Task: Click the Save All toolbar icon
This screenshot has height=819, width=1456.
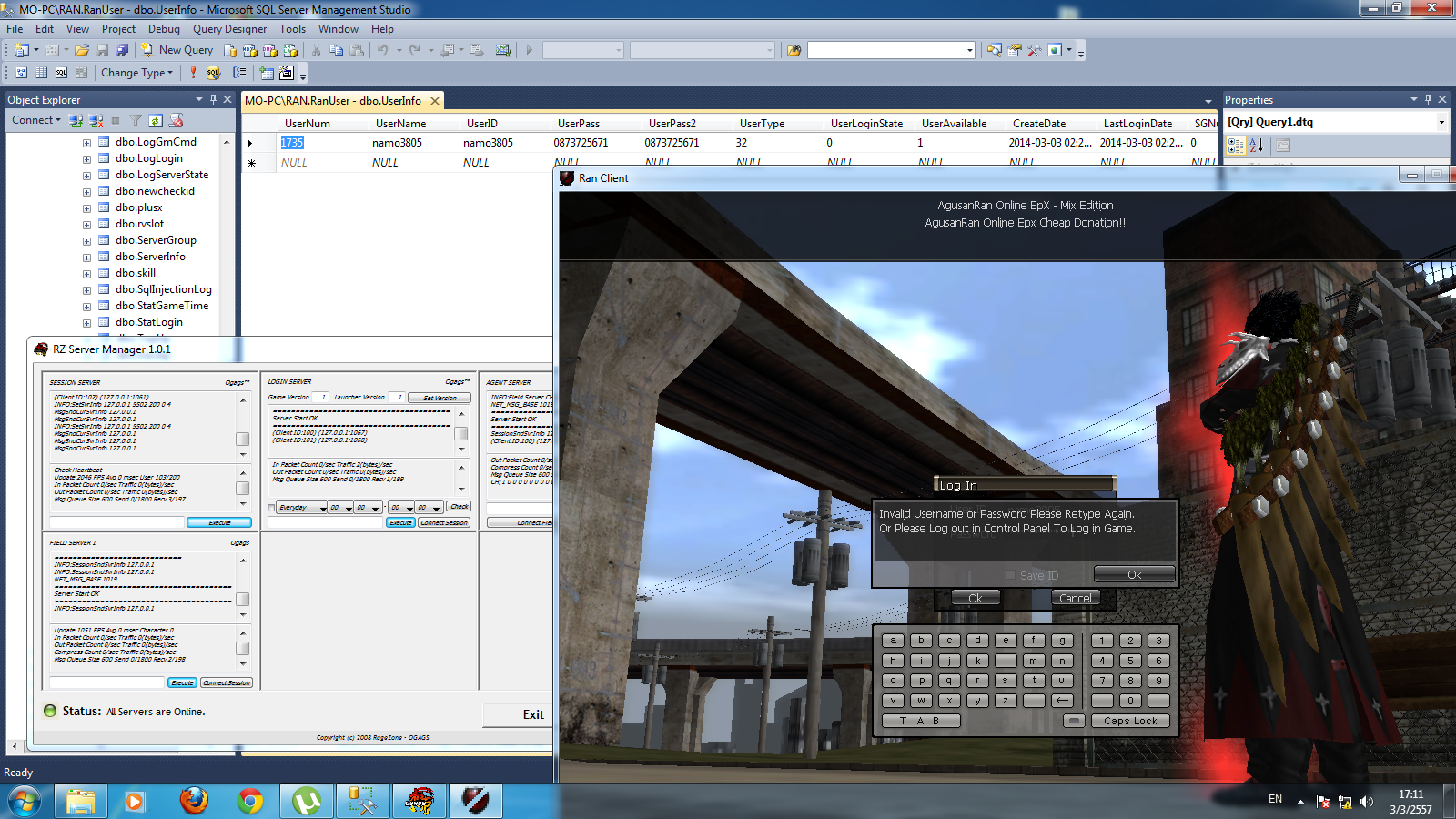Action: click(x=122, y=50)
